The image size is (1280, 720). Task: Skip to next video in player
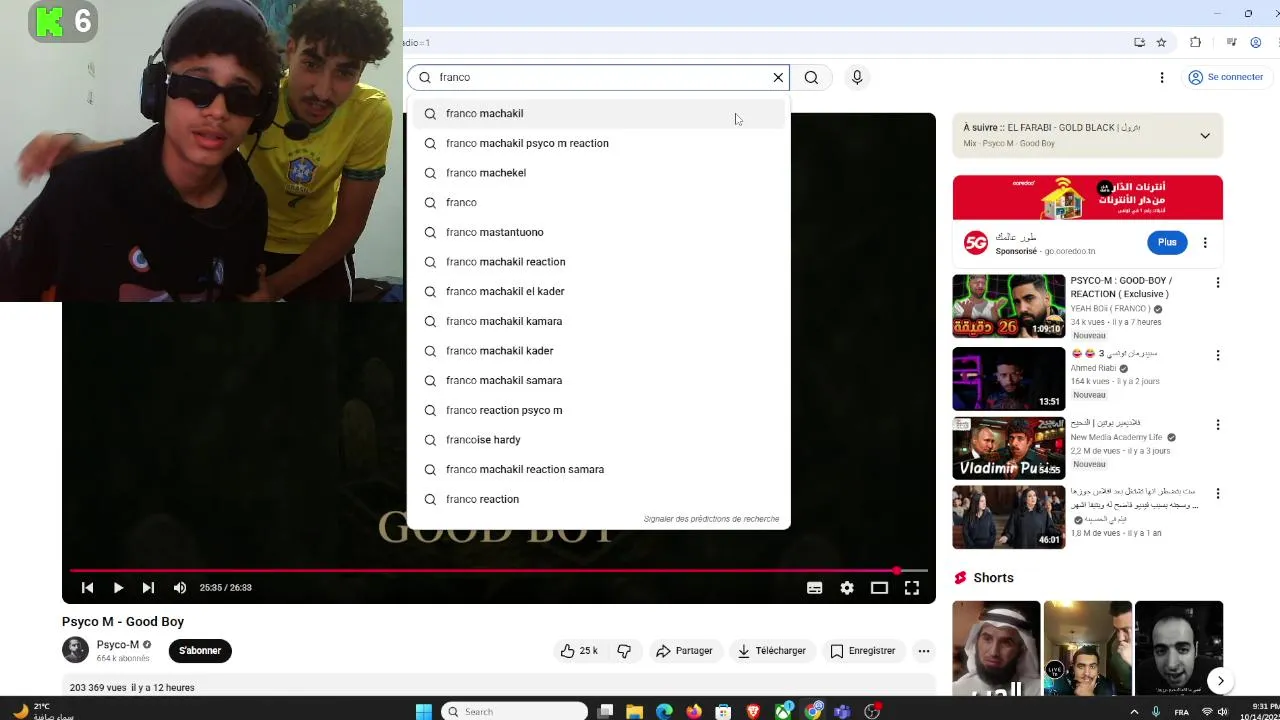(148, 588)
